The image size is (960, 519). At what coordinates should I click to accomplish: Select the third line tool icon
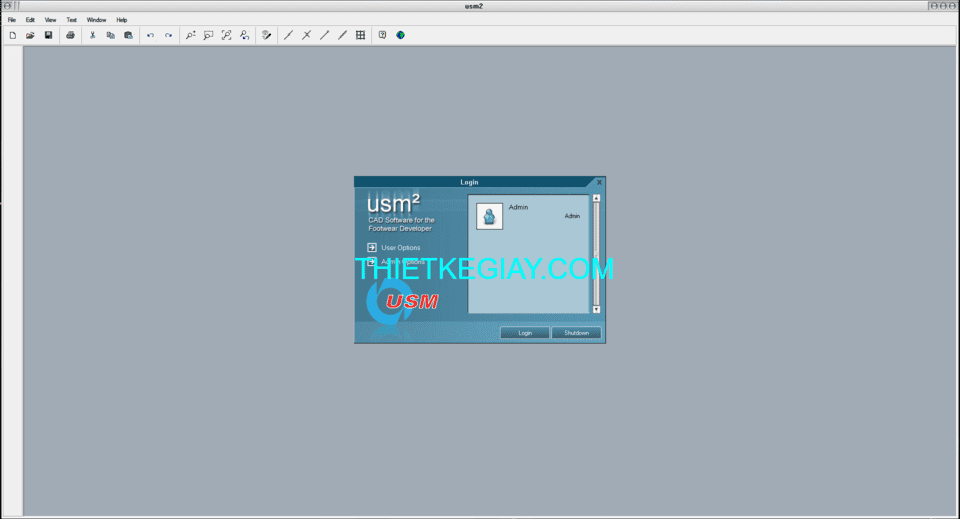(324, 35)
